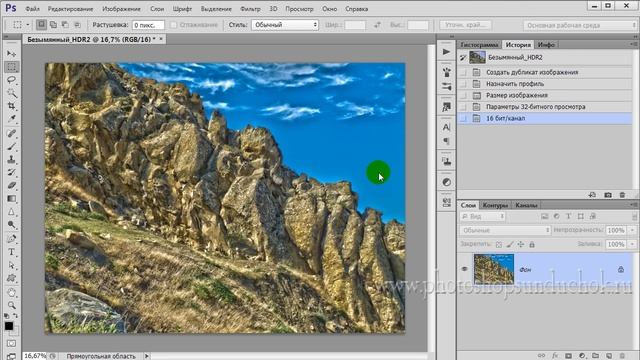Set history brush source for 'Размер изображения'
Viewport: 640px width, 360px height.
[463, 95]
